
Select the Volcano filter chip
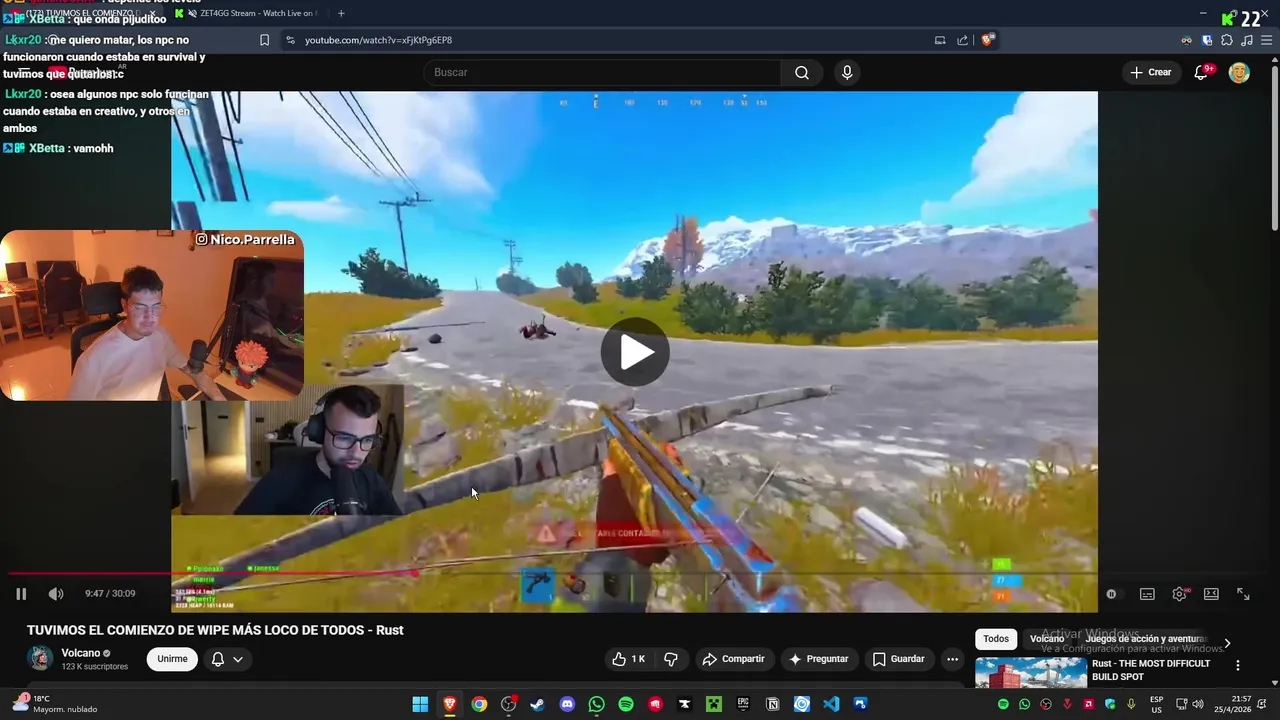point(1047,639)
